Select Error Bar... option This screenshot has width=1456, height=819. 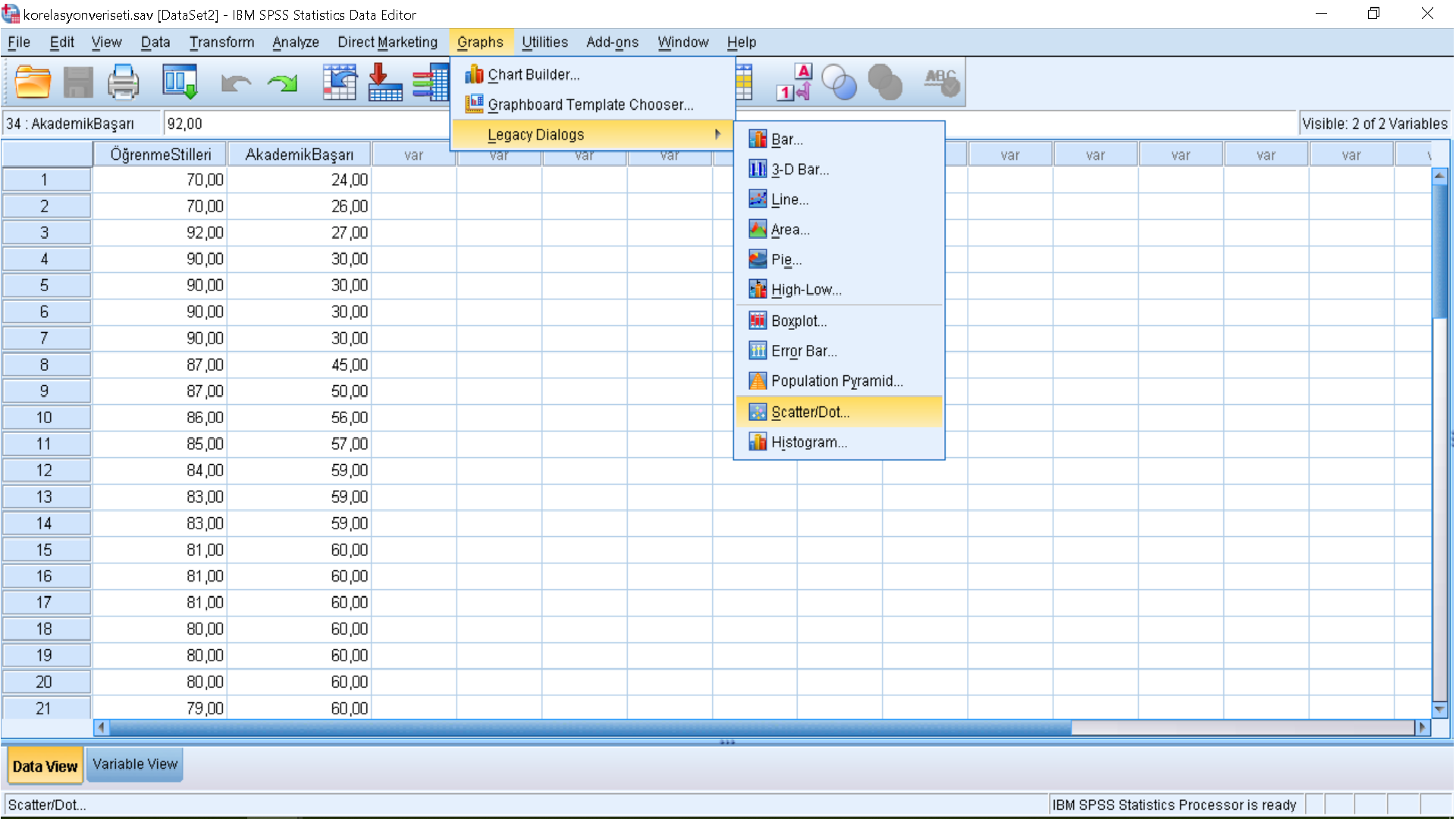(839, 351)
